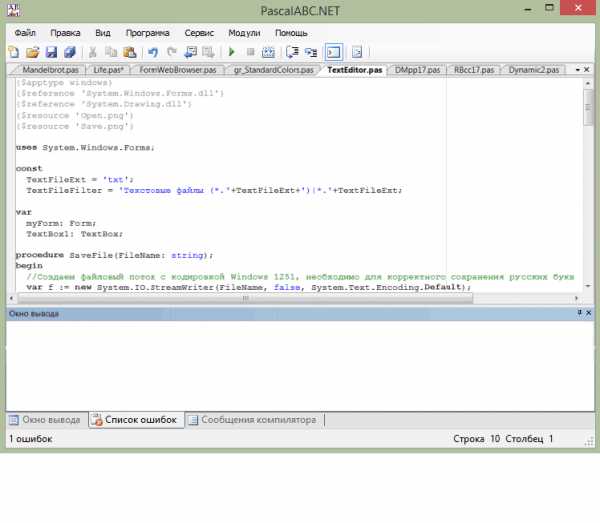Click the 'Столбец 1' status bar entry
600x523 pixels.
pos(529,439)
